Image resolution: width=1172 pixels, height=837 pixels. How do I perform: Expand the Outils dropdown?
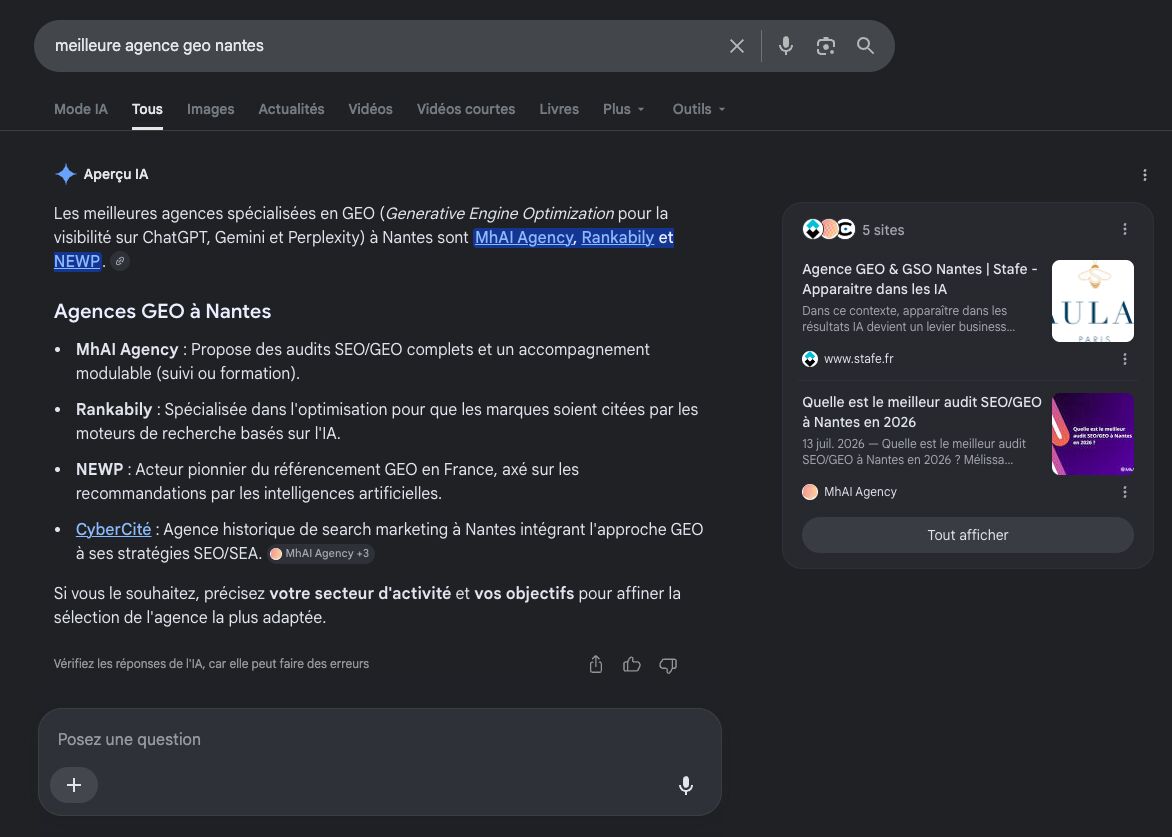pos(699,109)
